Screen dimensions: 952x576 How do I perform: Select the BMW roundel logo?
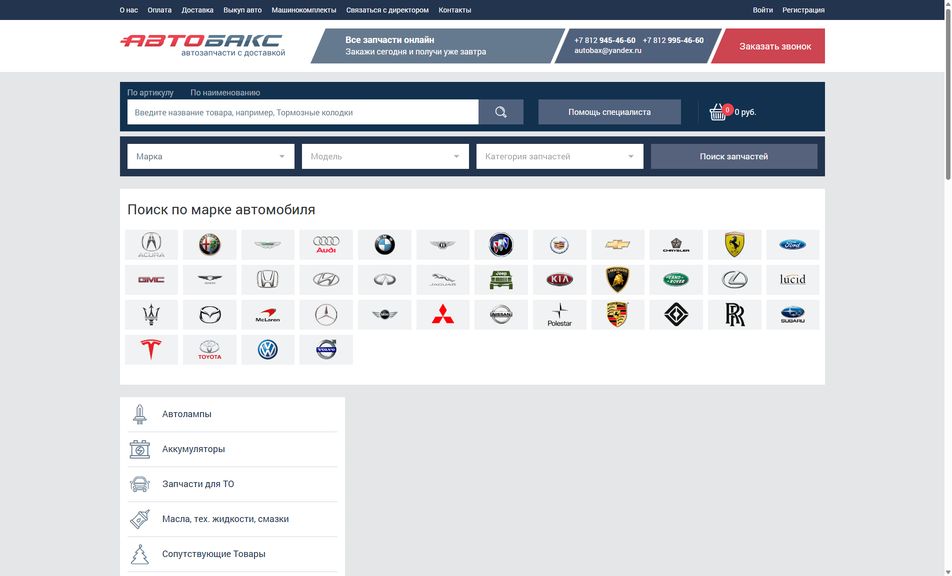(x=384, y=245)
